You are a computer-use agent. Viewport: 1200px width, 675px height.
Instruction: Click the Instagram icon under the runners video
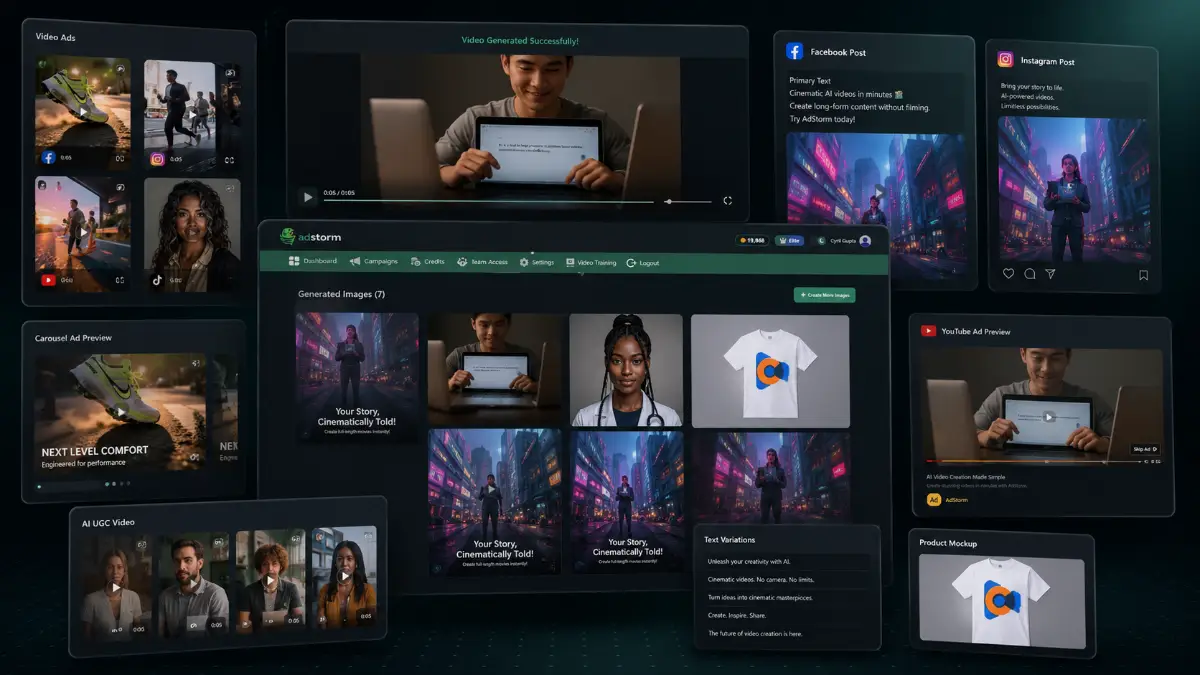(x=157, y=158)
